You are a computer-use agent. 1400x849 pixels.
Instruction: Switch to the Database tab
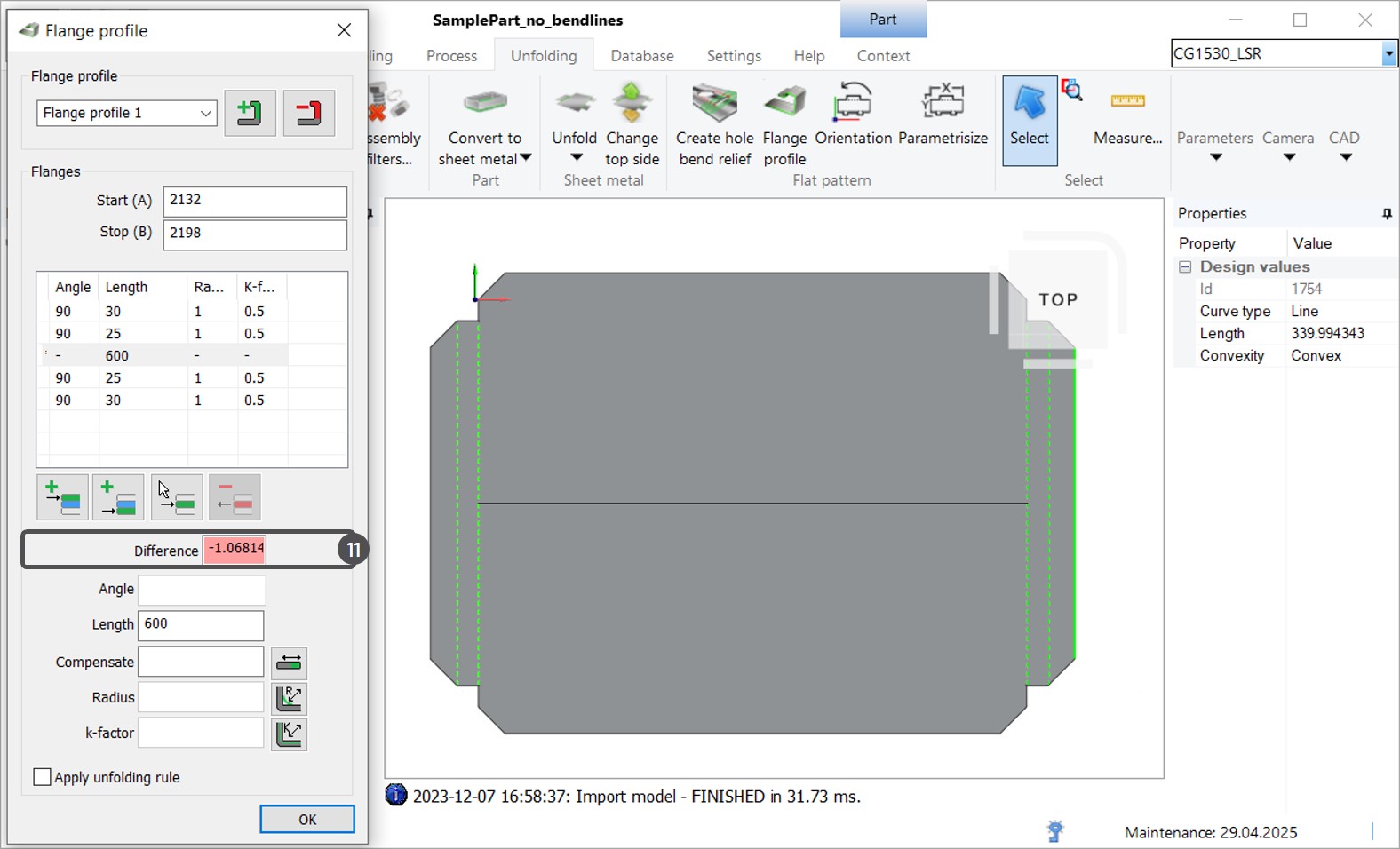tap(641, 56)
